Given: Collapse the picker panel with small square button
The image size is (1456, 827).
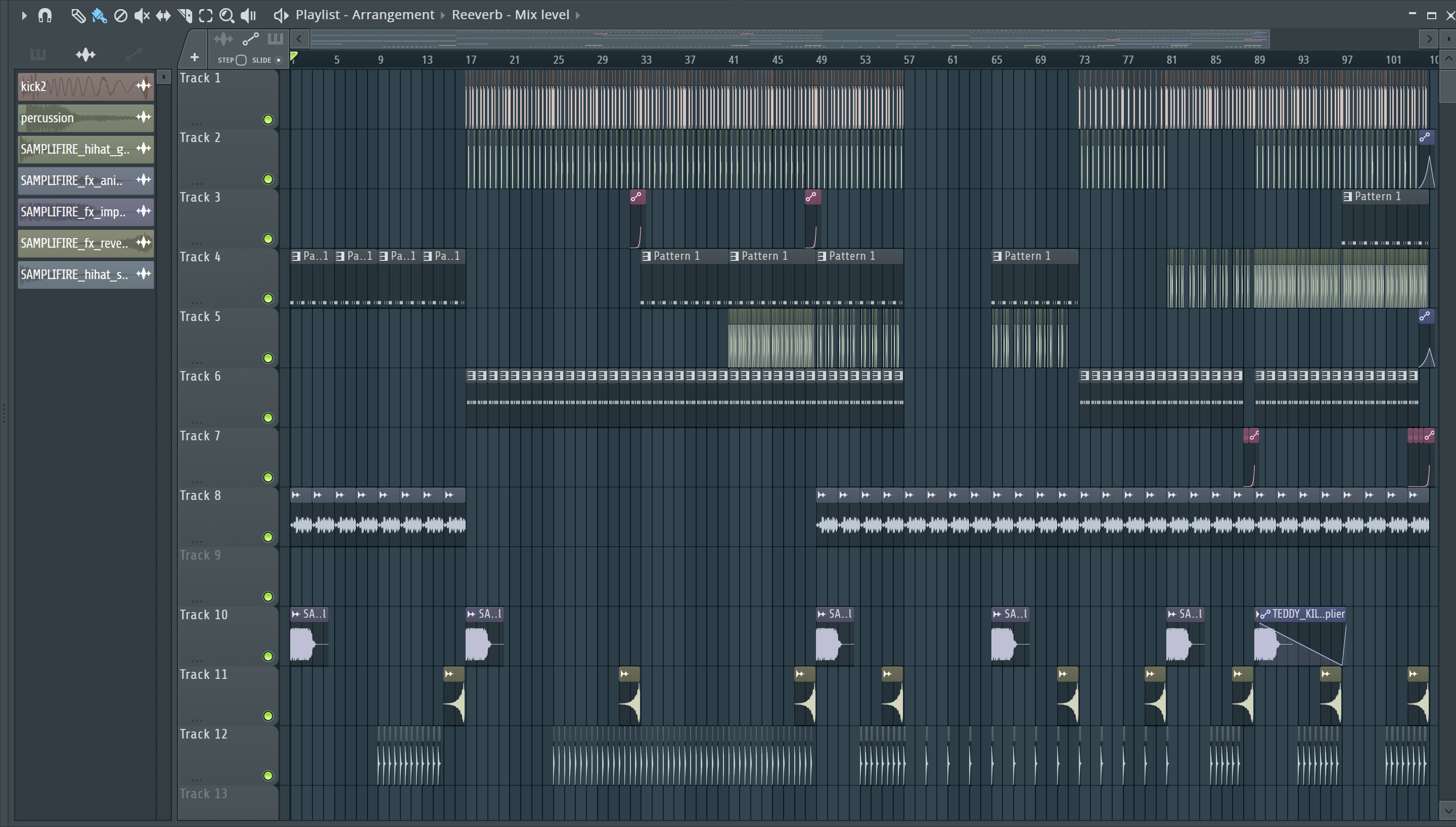Looking at the screenshot, I should tap(163, 76).
